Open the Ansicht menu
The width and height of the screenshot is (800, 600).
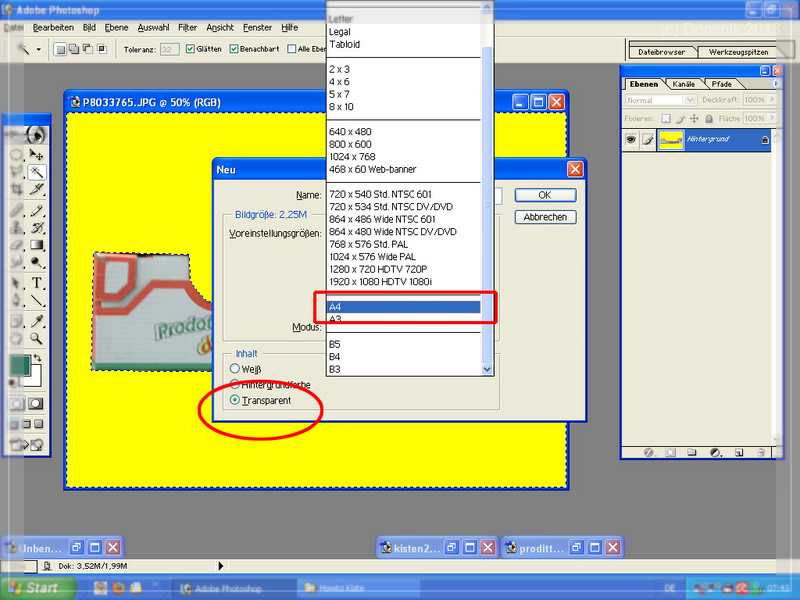(x=220, y=28)
